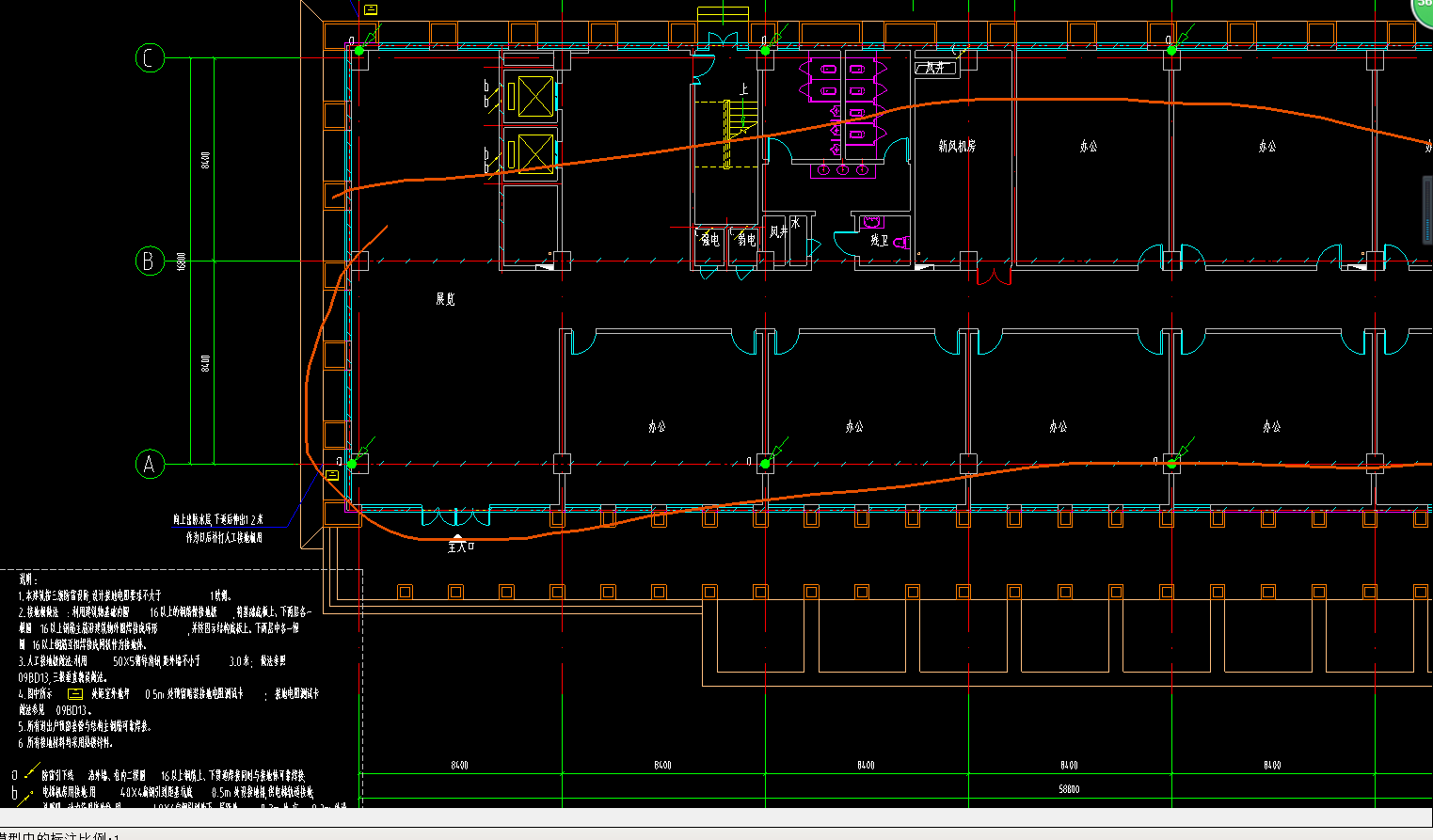Select the yellow legend symbol in note 4
Viewport: 1433px width, 840px height.
point(75,694)
